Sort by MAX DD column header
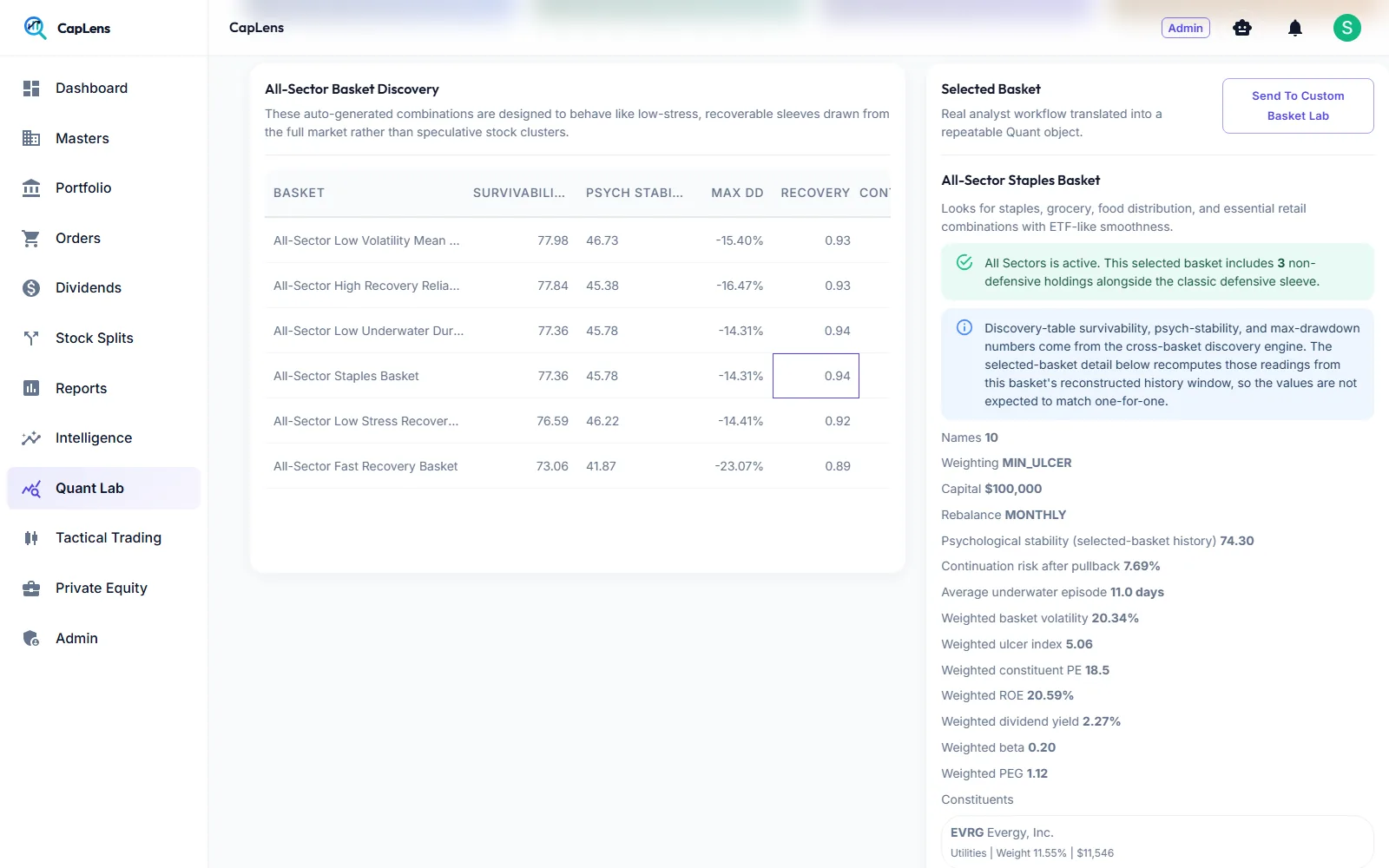The width and height of the screenshot is (1389, 868). click(x=737, y=193)
